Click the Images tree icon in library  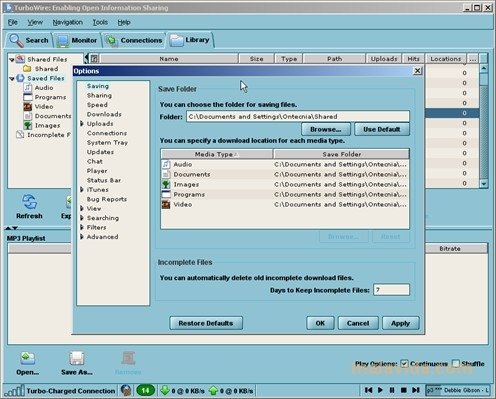tap(28, 125)
